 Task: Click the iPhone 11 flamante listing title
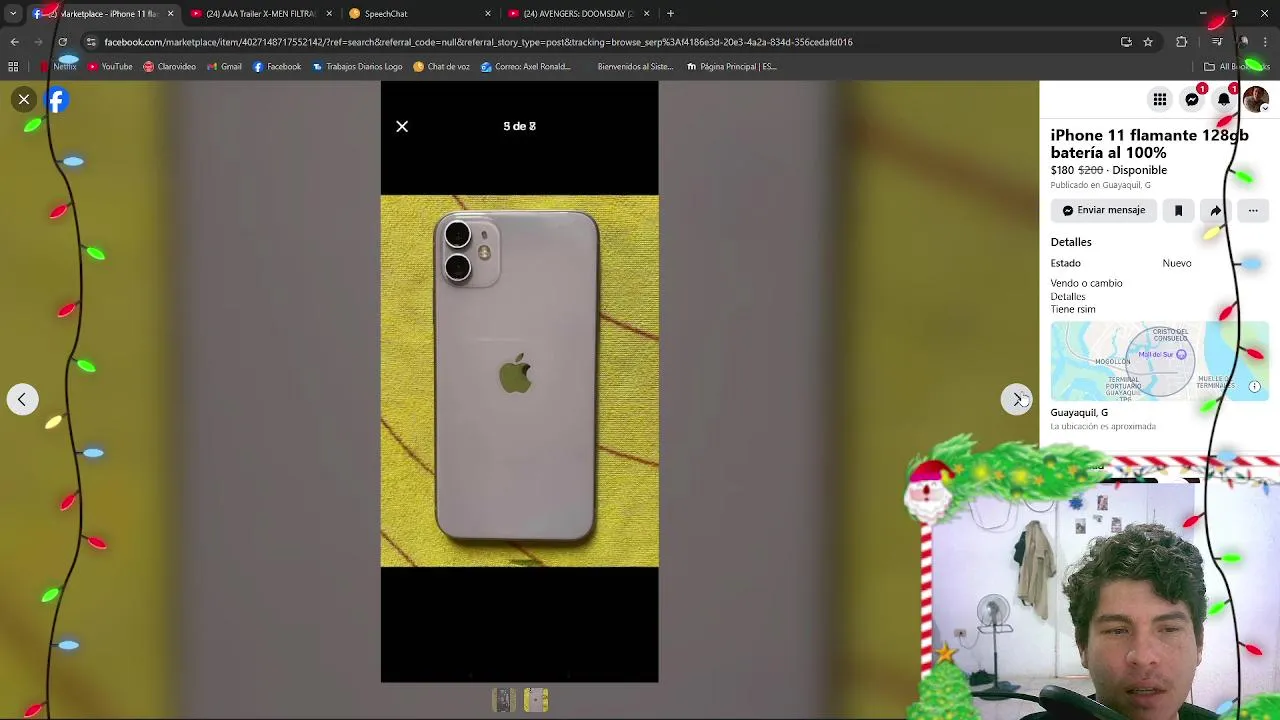point(1149,144)
